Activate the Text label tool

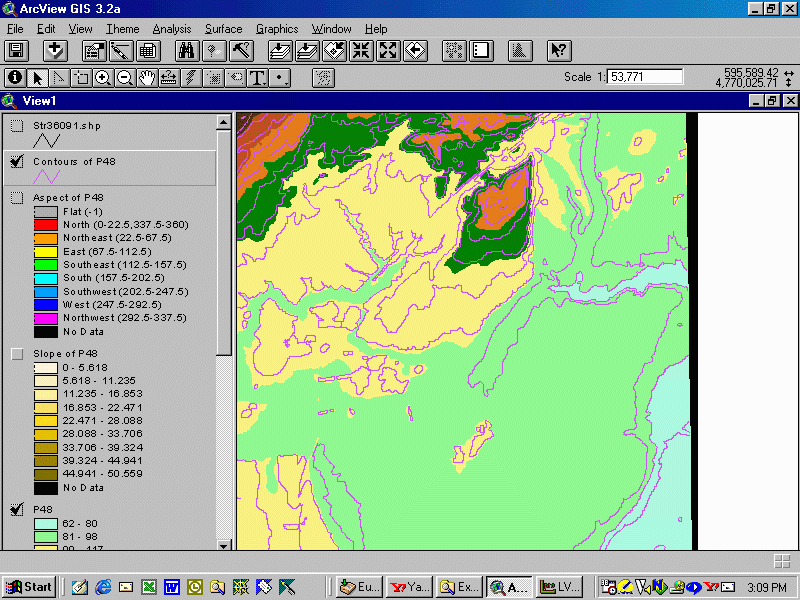coord(257,78)
